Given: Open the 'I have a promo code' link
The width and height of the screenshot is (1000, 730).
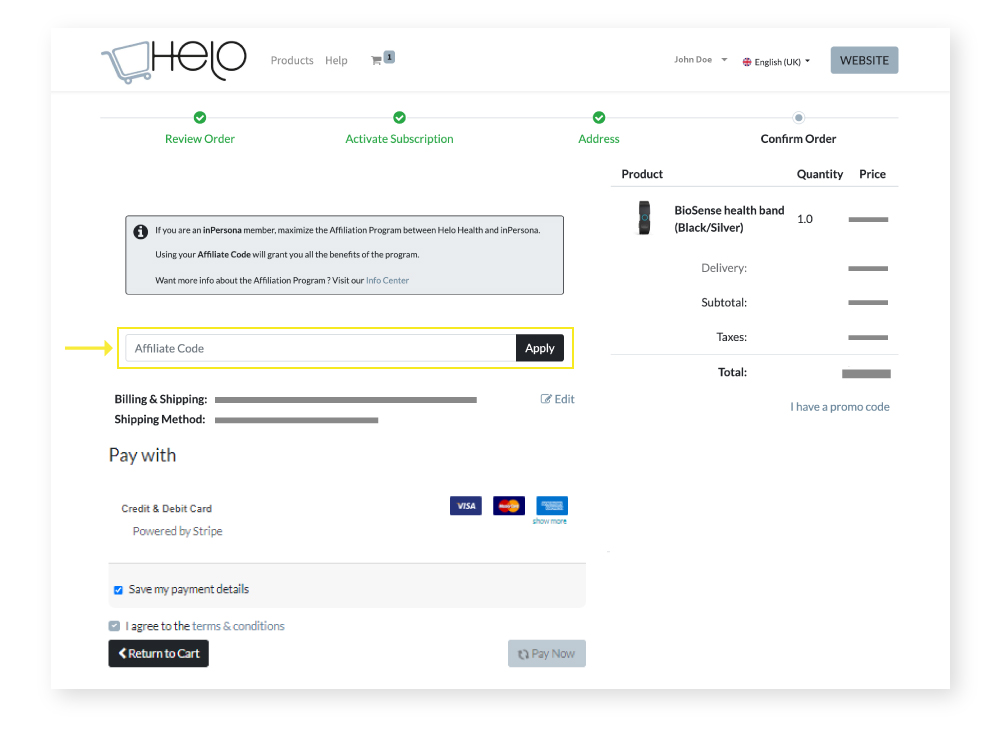Looking at the screenshot, I should tap(839, 407).
